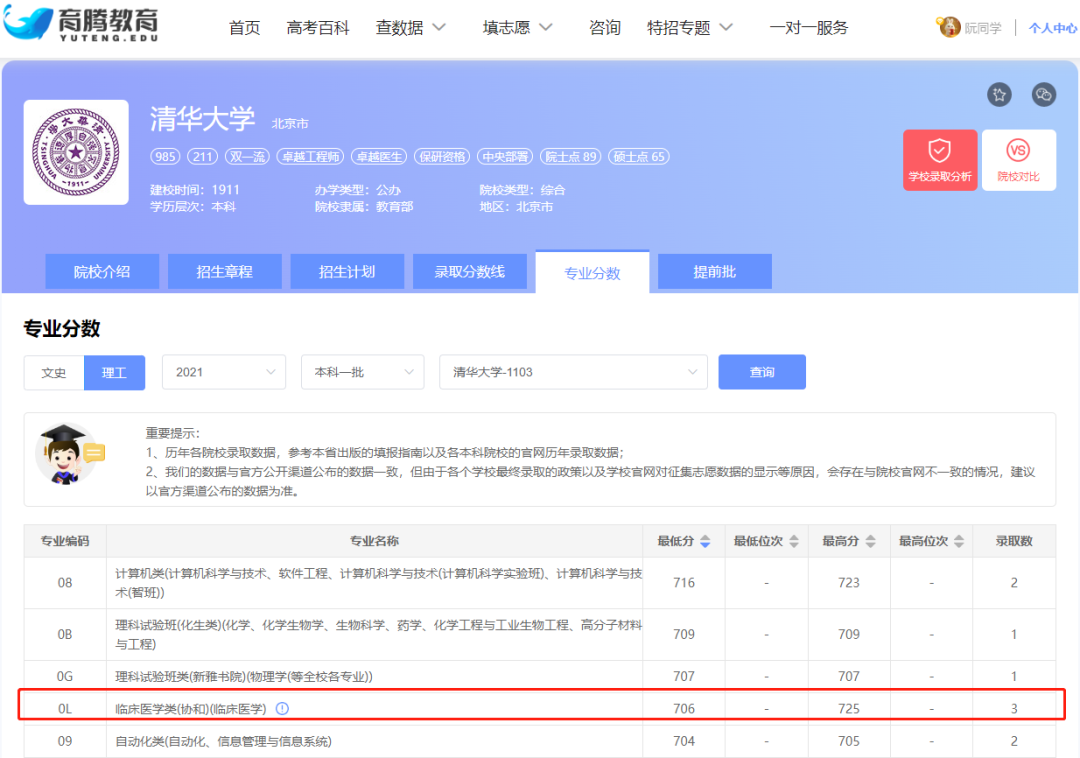Screen dimensions: 1080x758
Task: Open 咨询 in navigation
Action: (605, 28)
